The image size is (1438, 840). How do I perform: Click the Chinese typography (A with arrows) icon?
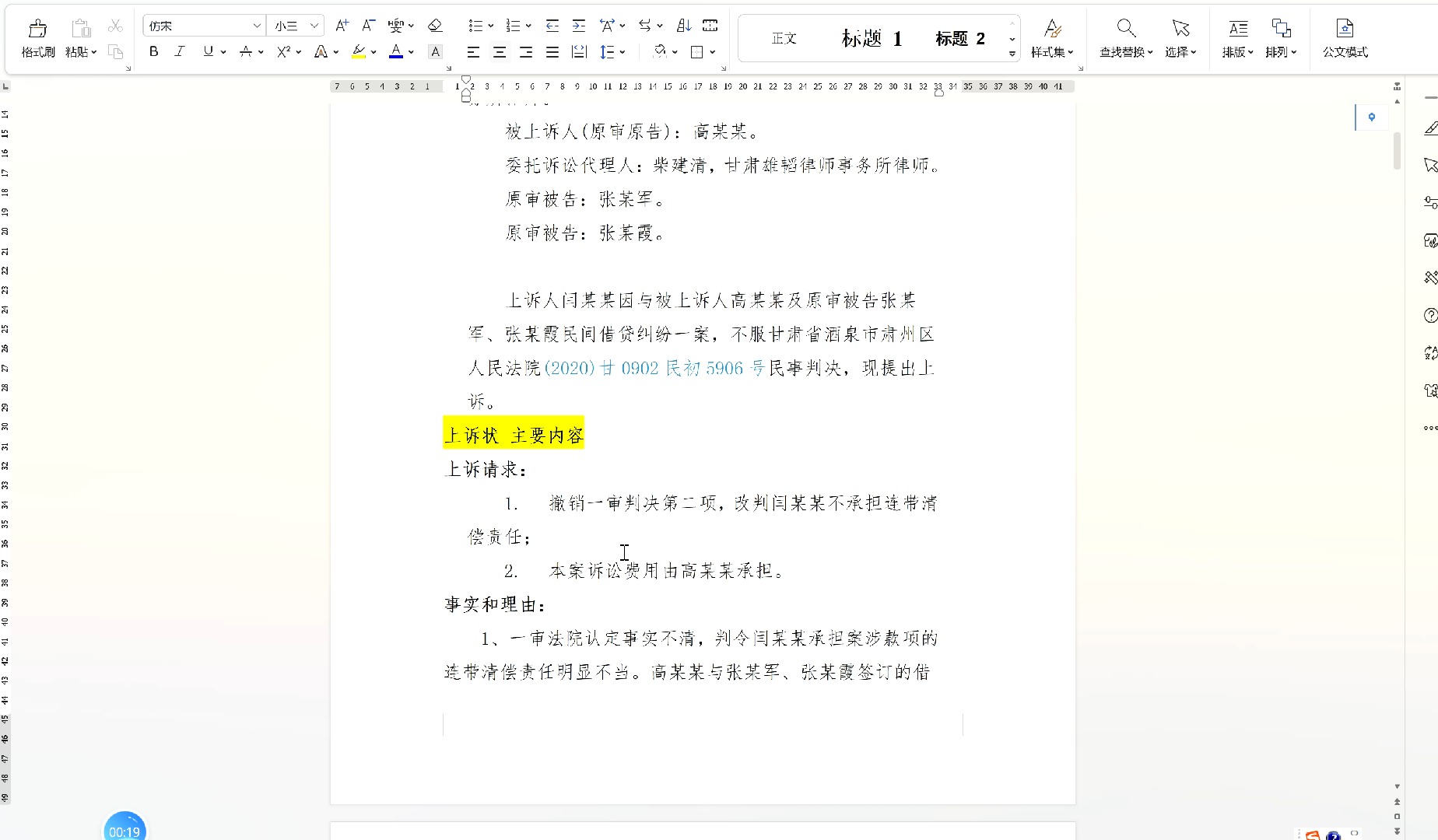point(607,26)
